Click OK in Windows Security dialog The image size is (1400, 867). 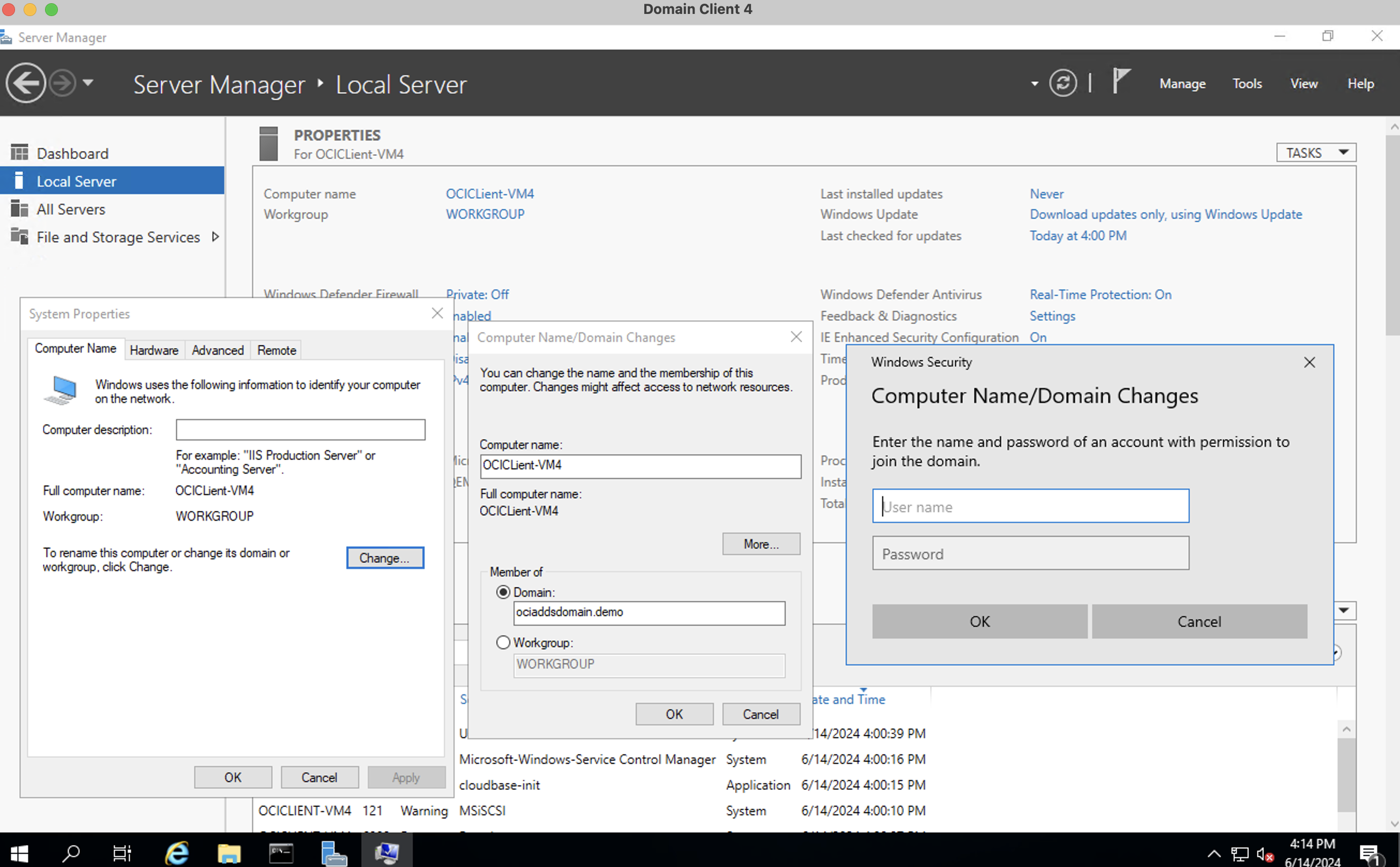click(x=979, y=620)
